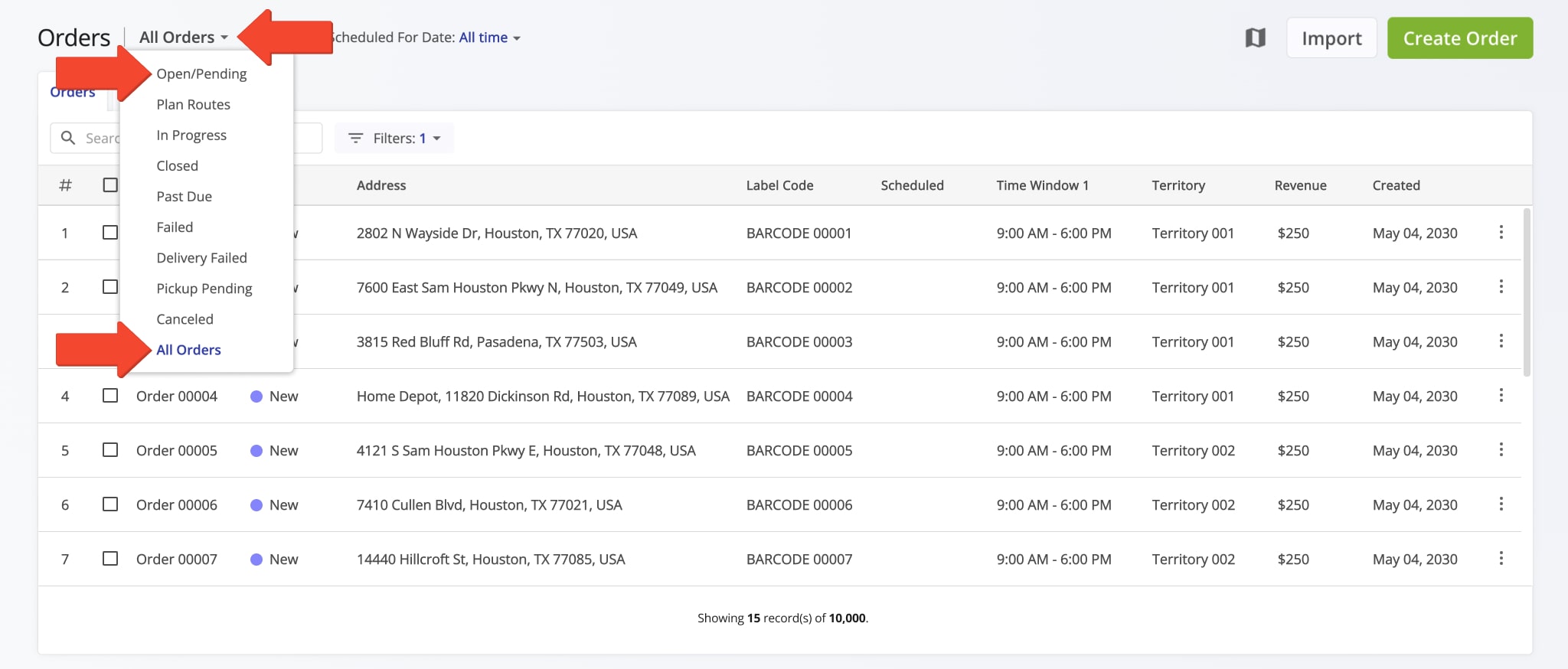Open three-dot menu for Order 00007
This screenshot has width=1568, height=669.
1501,558
